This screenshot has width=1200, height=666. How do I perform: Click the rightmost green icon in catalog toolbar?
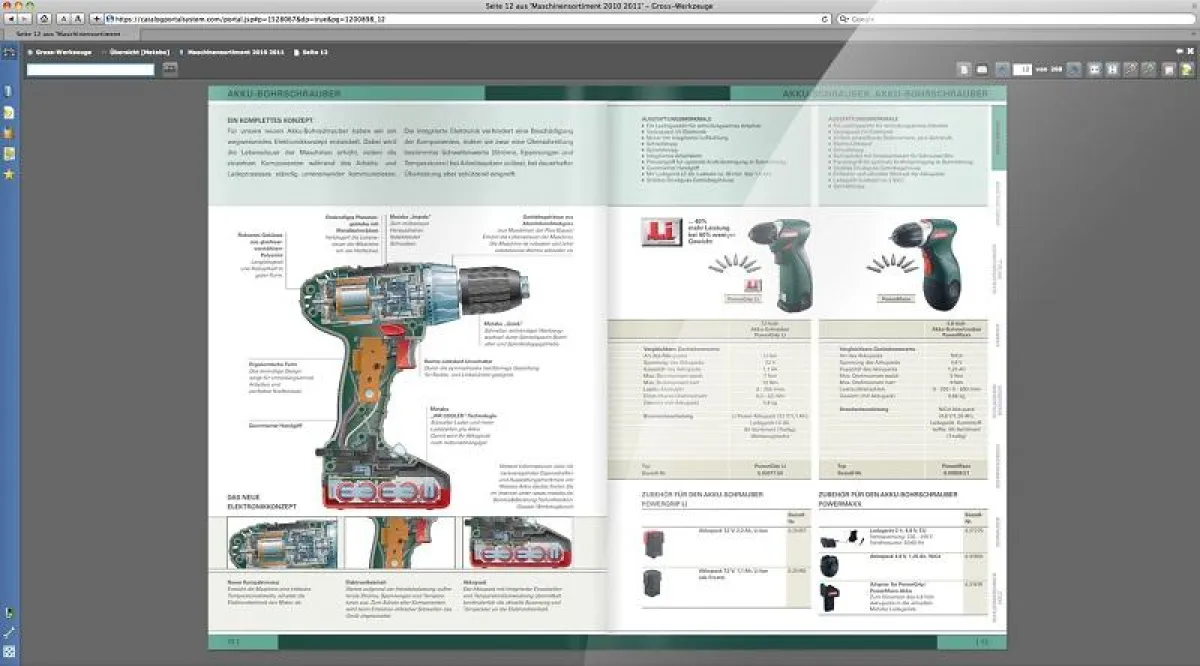(x=1188, y=69)
